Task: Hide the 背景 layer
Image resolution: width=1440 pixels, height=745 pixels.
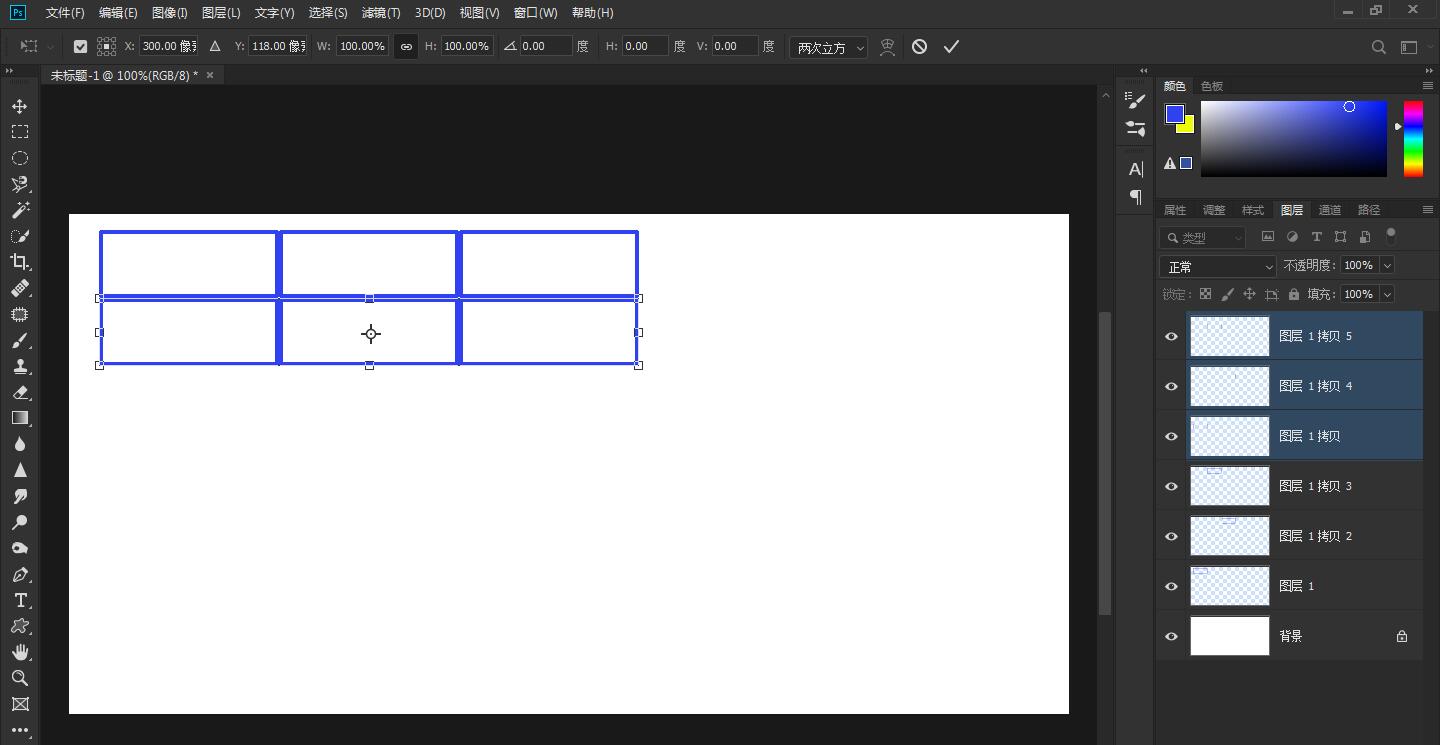Action: [x=1171, y=636]
